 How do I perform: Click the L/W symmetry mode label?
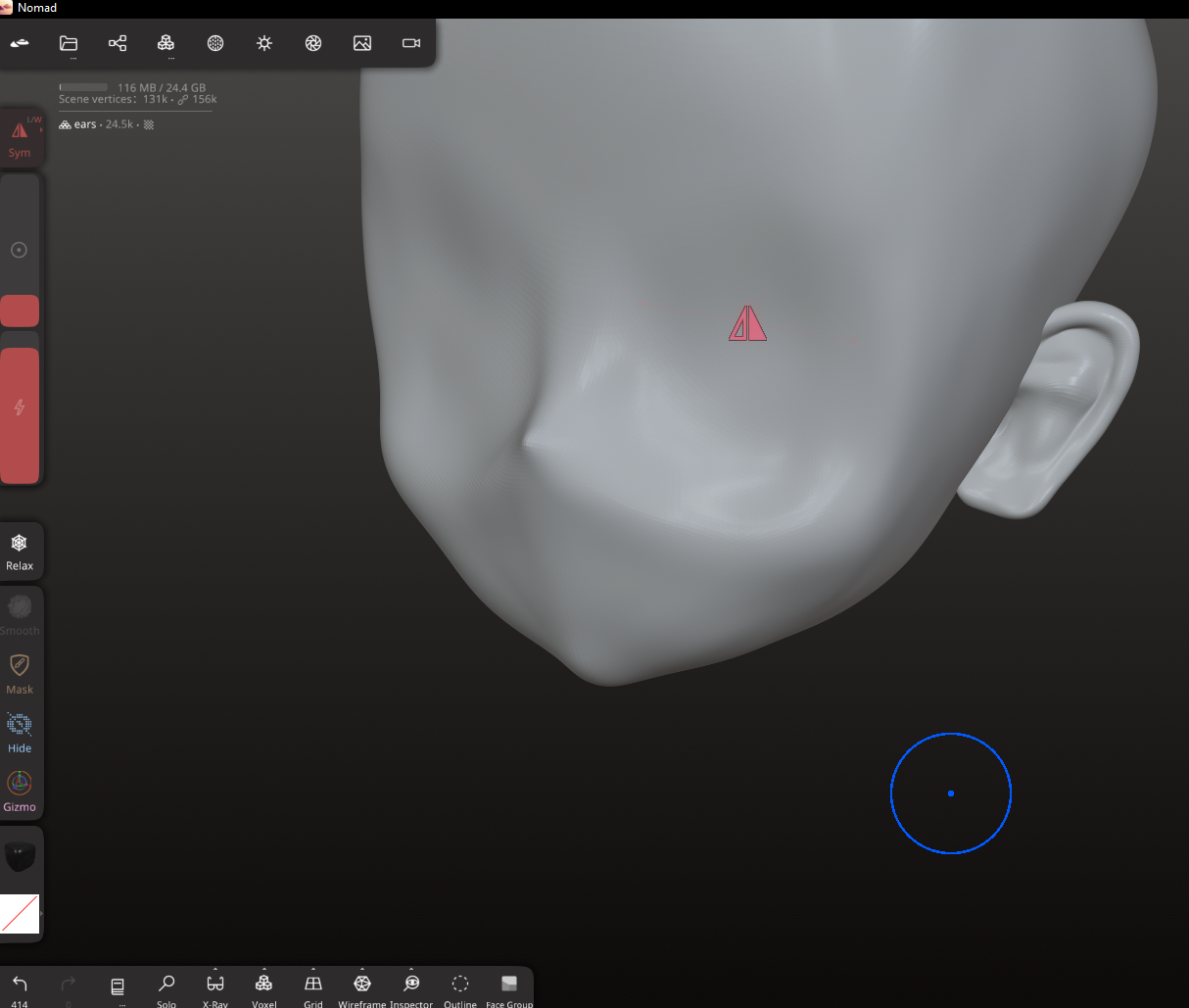(34, 120)
